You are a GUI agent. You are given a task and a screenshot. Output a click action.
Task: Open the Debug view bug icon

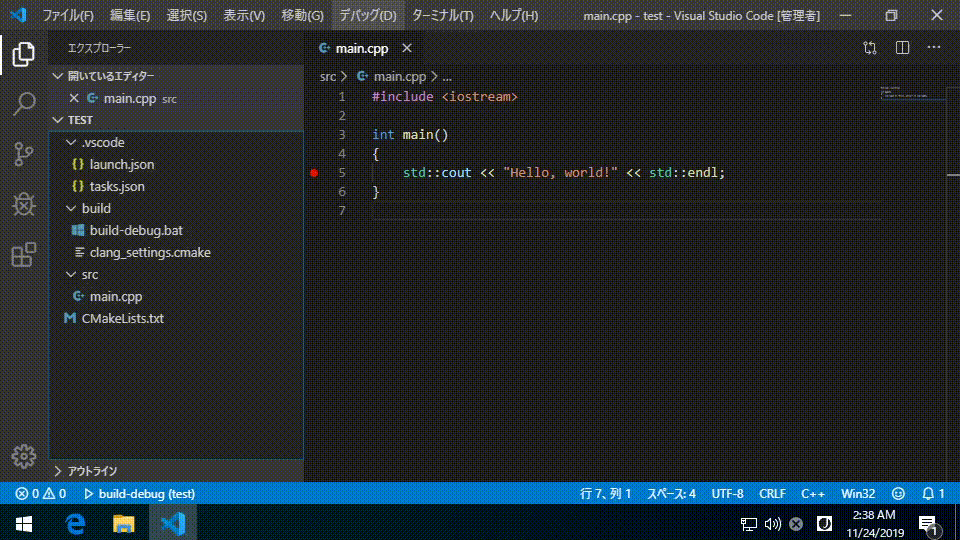pos(24,204)
